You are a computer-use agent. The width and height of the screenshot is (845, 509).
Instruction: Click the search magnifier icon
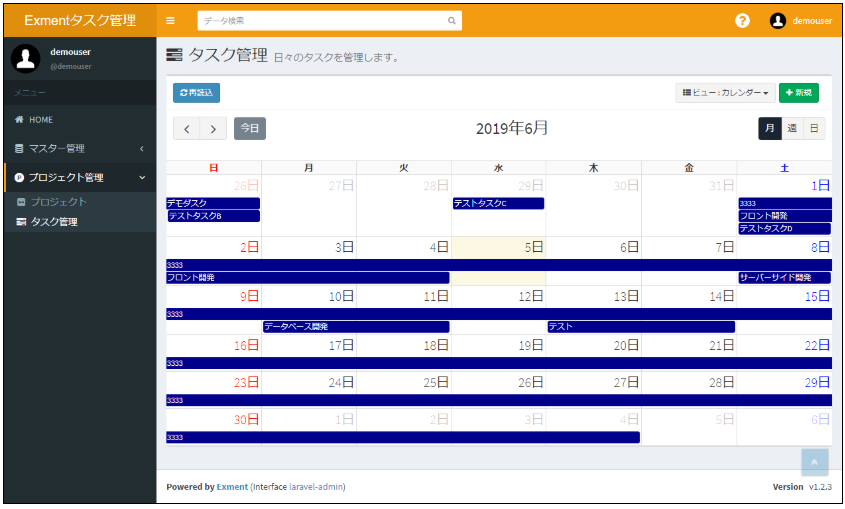tap(451, 20)
